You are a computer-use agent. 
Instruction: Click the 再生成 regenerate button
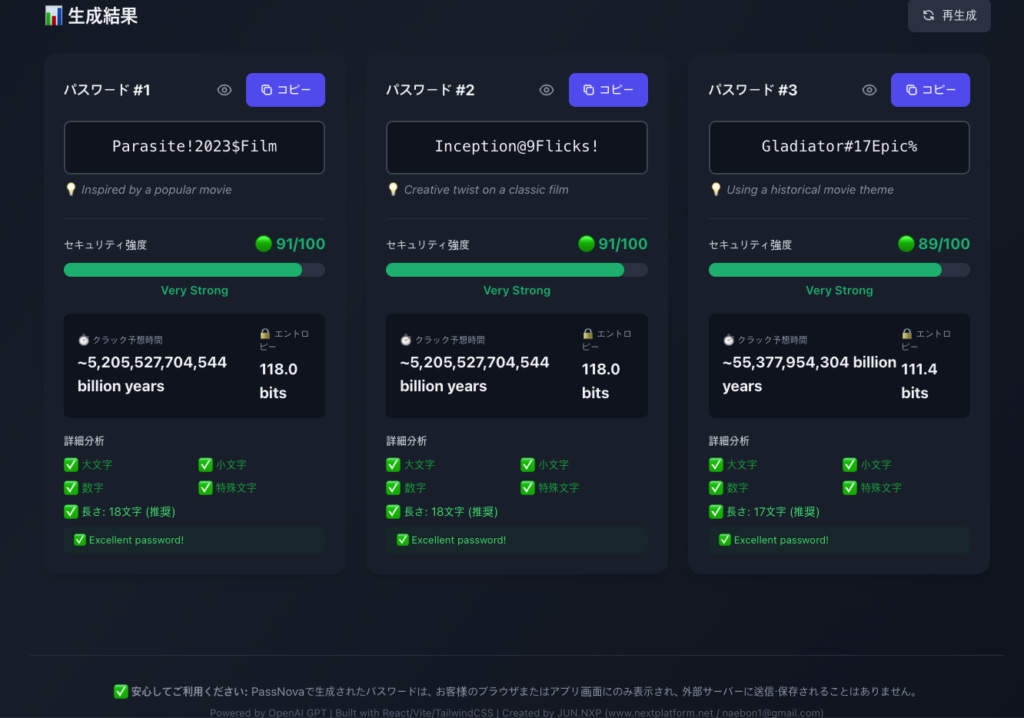tap(948, 15)
